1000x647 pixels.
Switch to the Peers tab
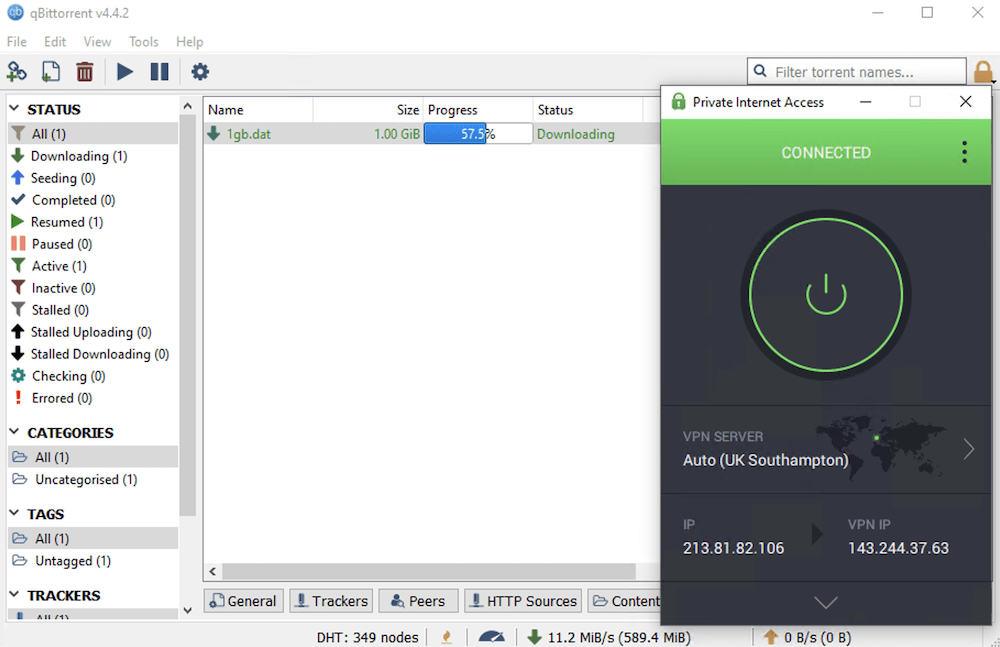pos(418,600)
